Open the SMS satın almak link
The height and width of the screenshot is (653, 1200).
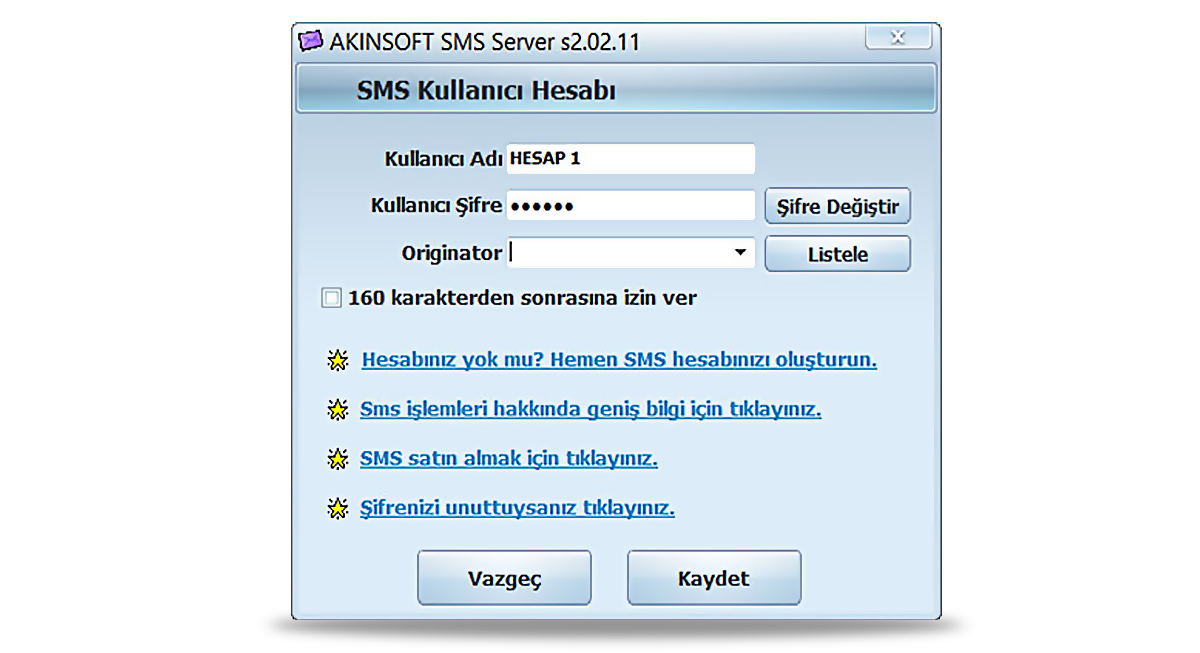tap(509, 458)
